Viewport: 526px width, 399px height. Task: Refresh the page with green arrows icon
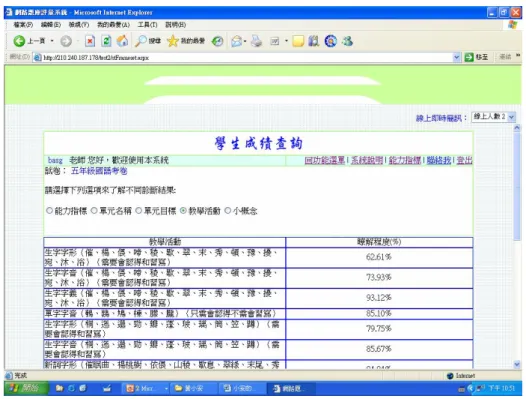pos(106,41)
